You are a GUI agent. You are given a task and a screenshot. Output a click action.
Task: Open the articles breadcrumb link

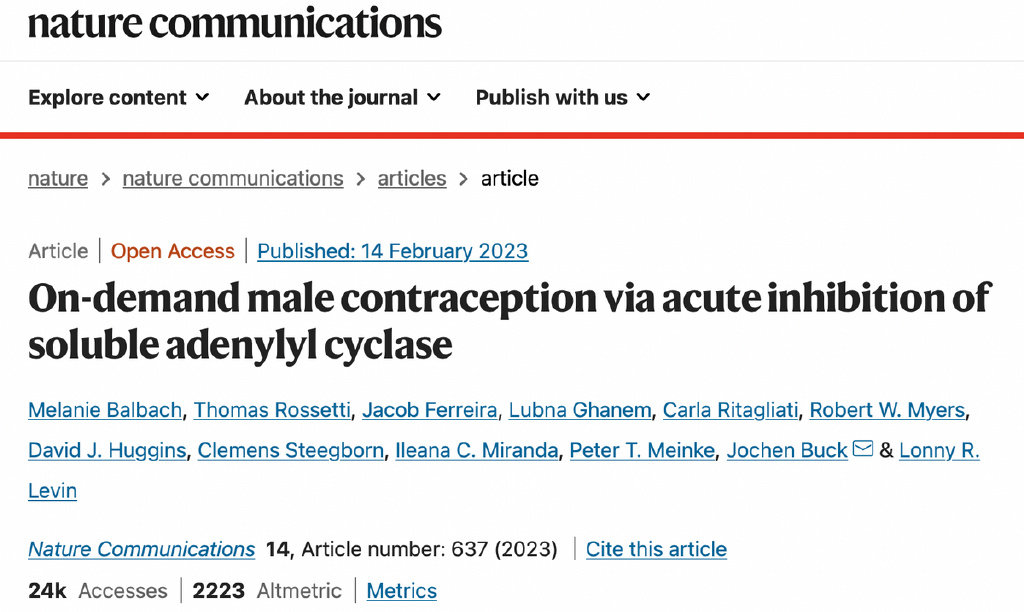click(x=412, y=179)
